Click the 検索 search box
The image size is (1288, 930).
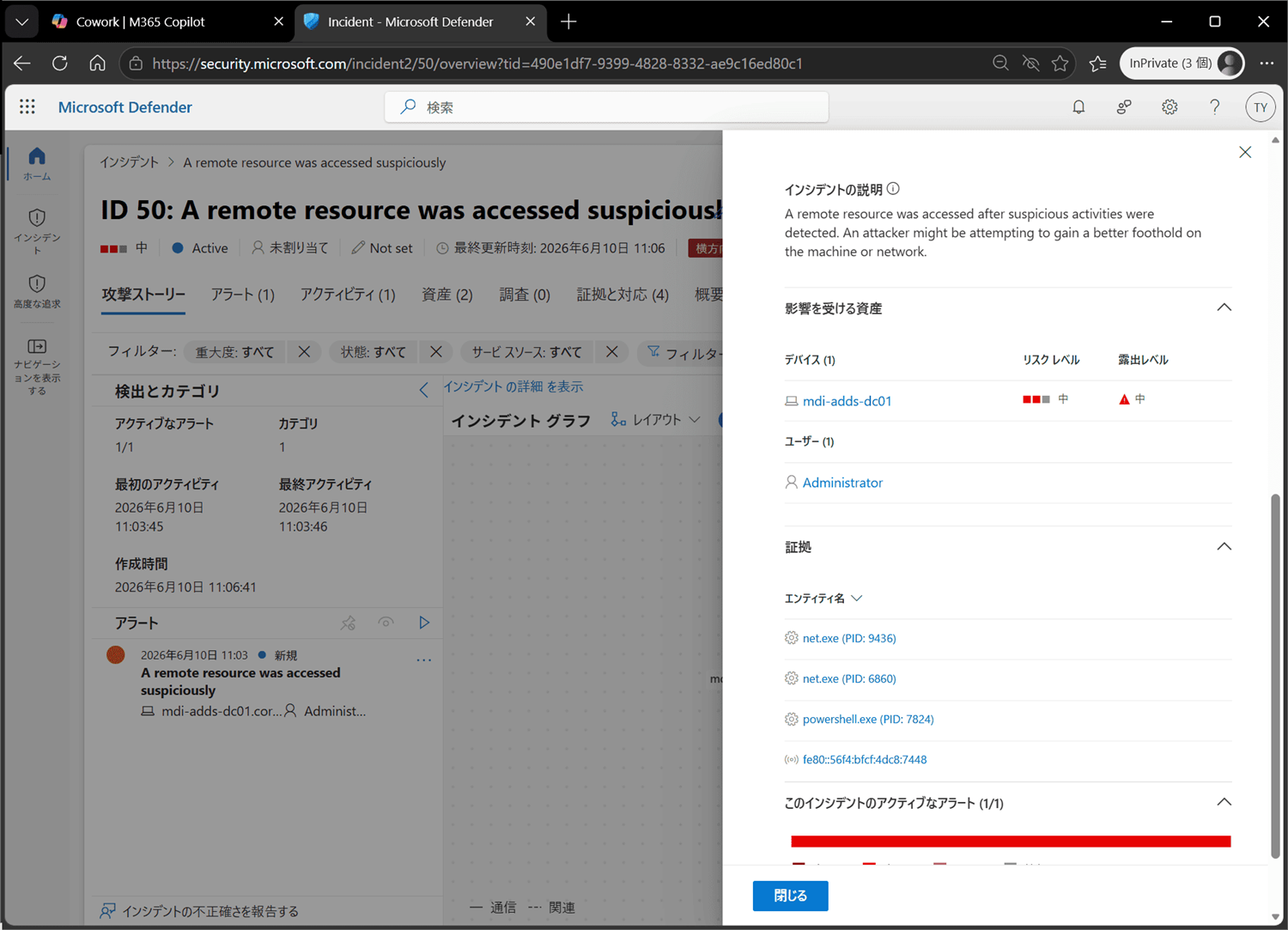[606, 107]
